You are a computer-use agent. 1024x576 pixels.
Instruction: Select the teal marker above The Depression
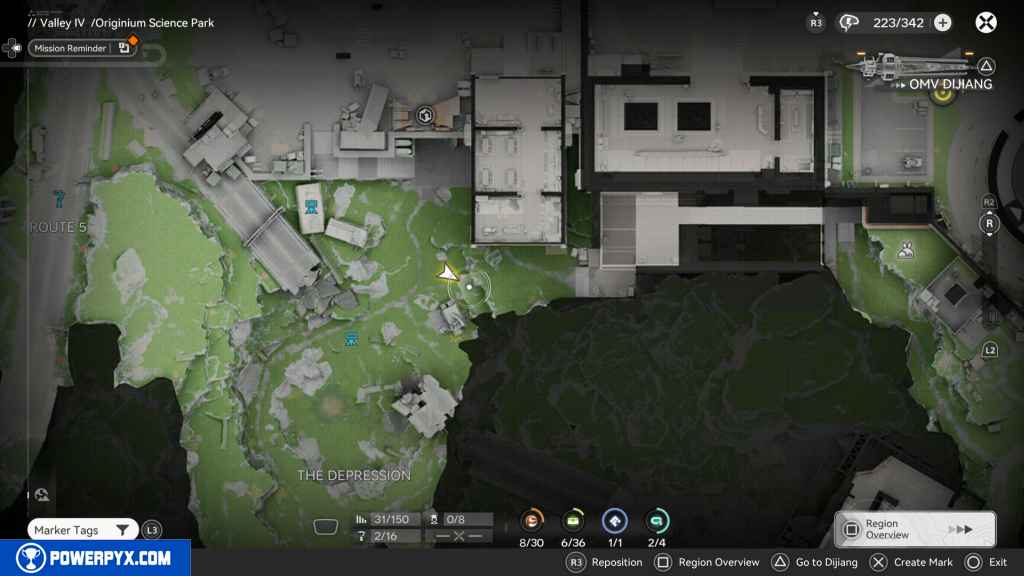[351, 340]
